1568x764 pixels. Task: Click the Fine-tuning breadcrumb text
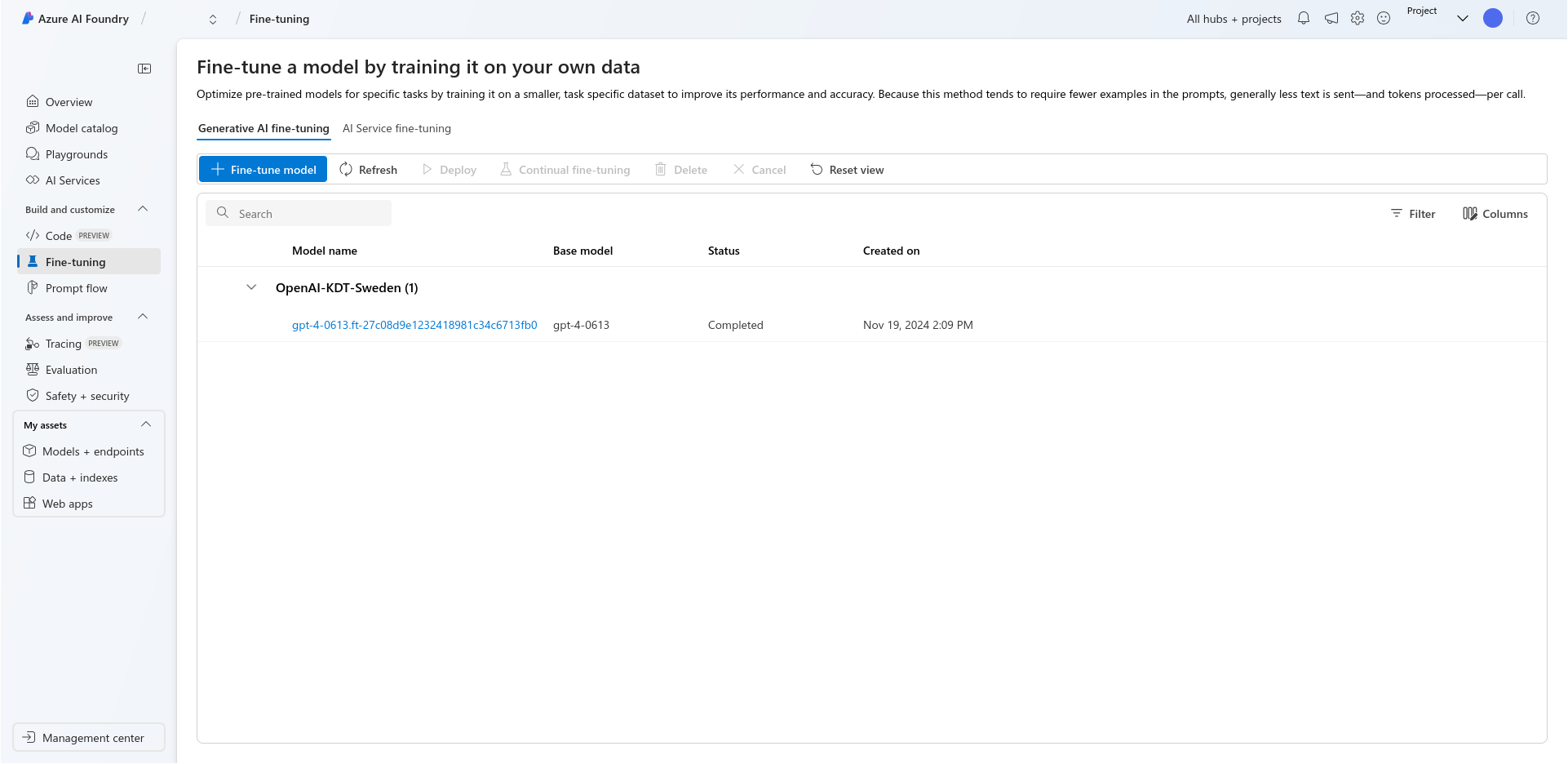click(x=279, y=19)
